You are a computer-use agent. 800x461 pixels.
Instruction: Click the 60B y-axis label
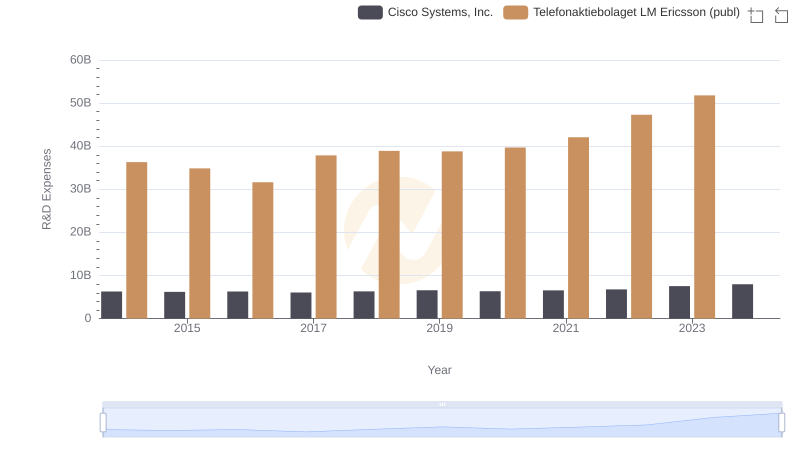pos(81,60)
